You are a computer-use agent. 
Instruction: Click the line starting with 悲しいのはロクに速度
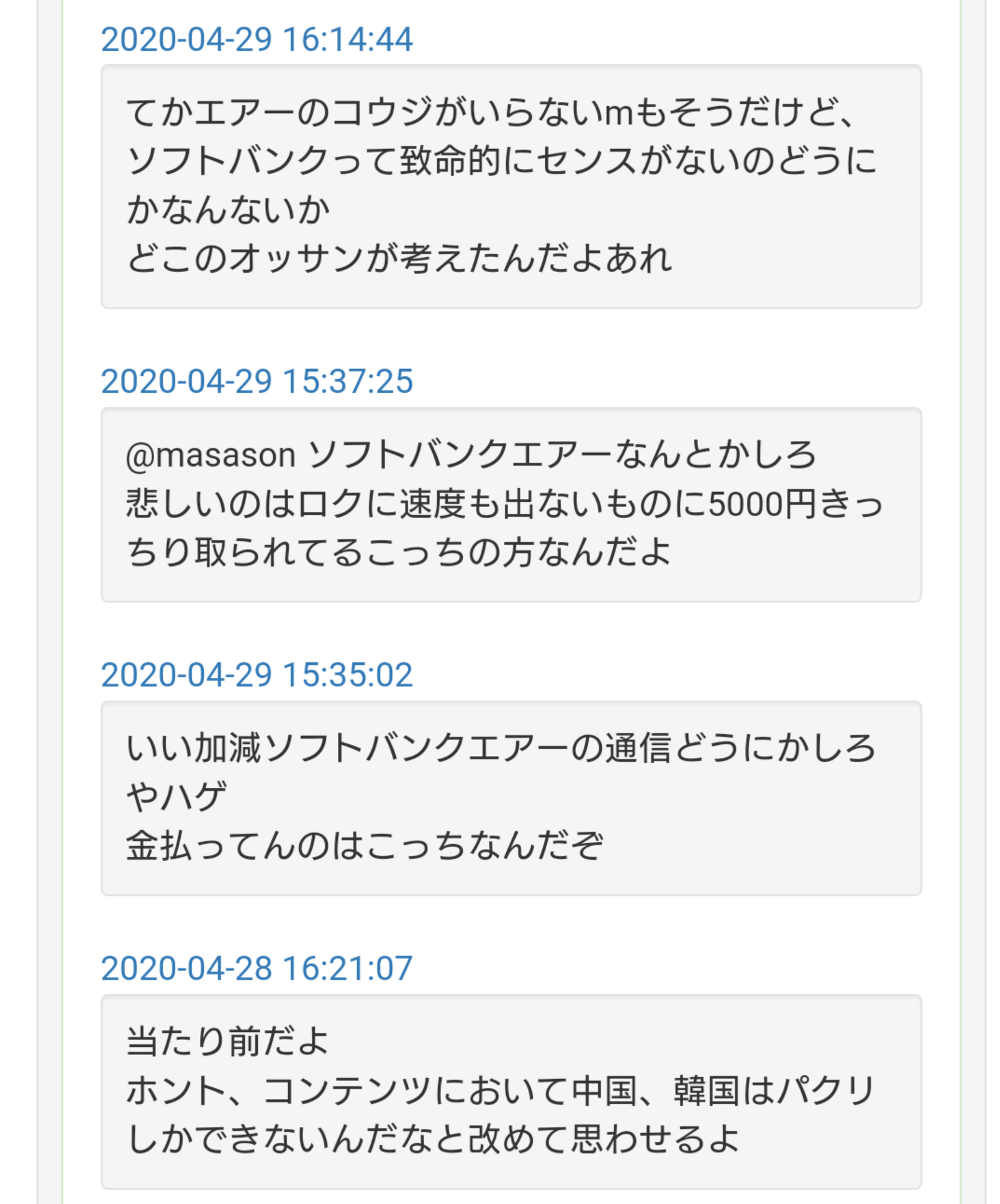click(x=503, y=503)
